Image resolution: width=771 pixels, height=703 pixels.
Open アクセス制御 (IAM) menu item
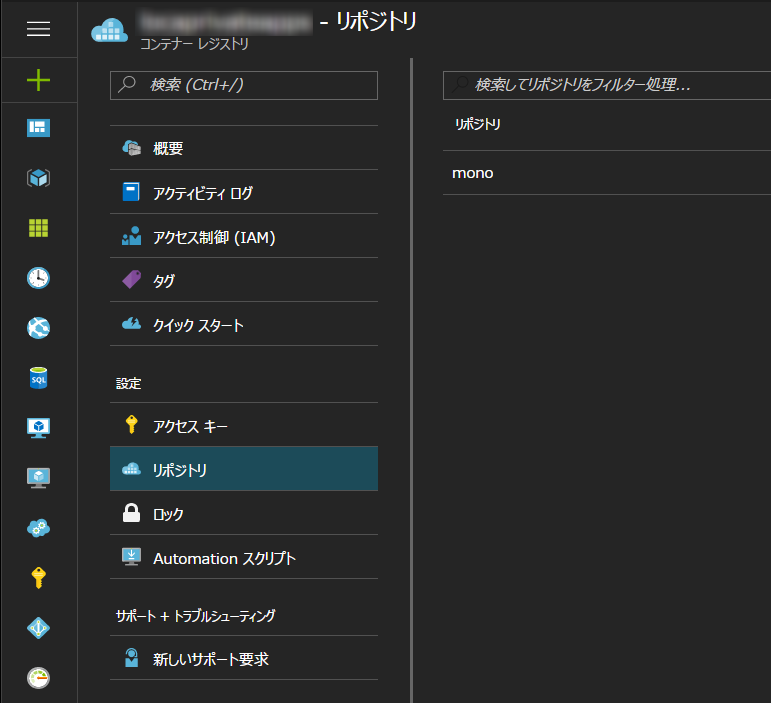tap(244, 236)
